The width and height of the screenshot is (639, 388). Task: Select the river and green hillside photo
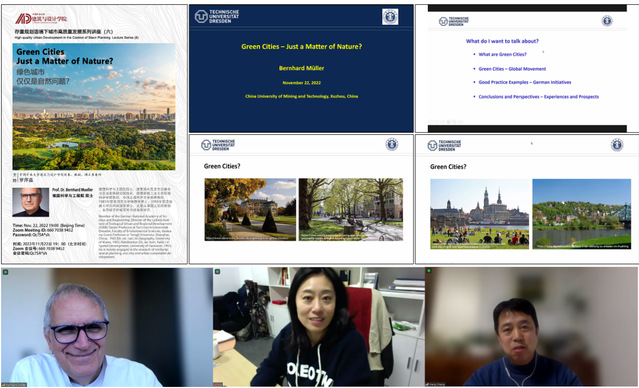(x=582, y=214)
